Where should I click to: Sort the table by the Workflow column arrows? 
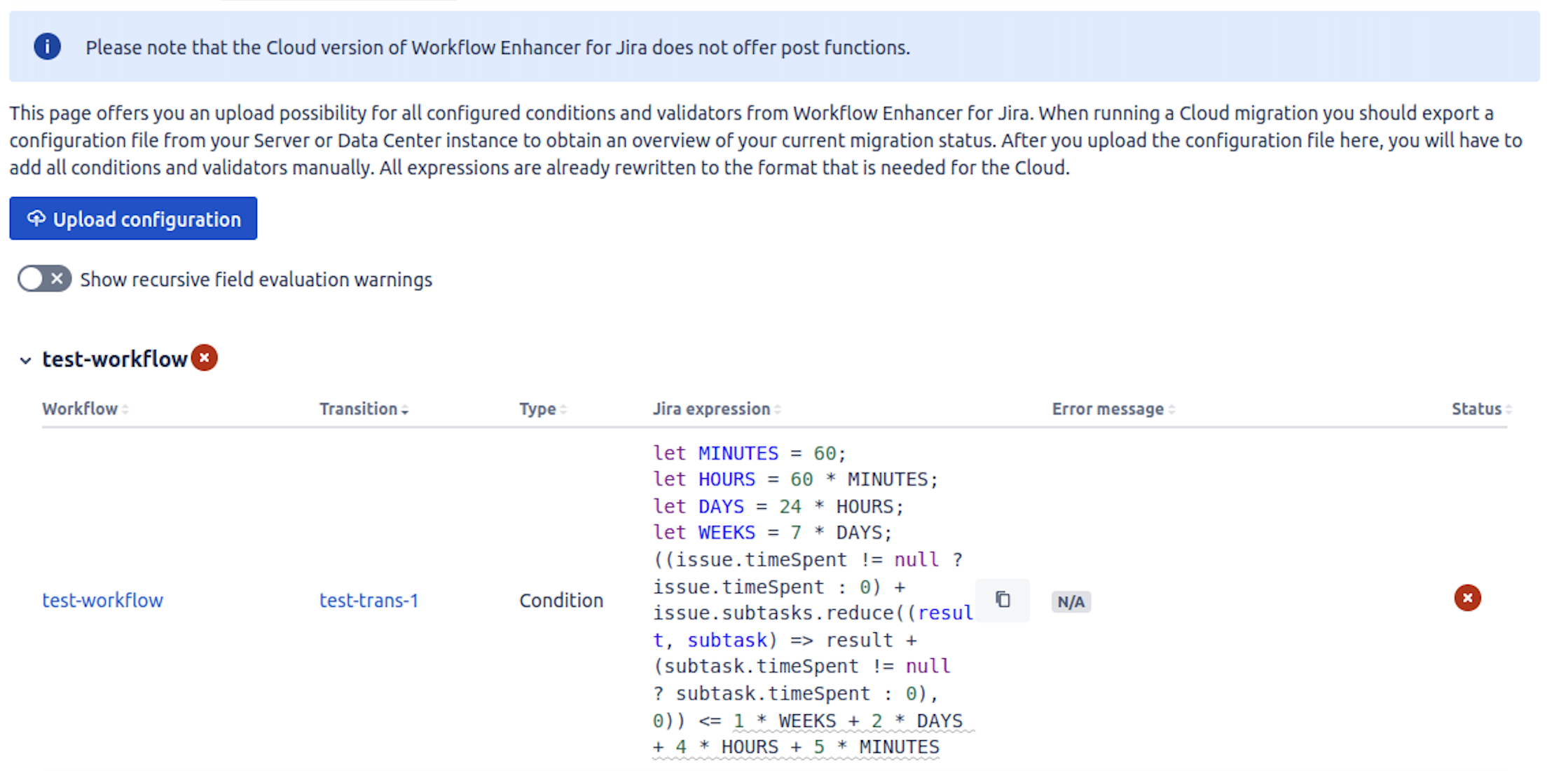(x=126, y=409)
